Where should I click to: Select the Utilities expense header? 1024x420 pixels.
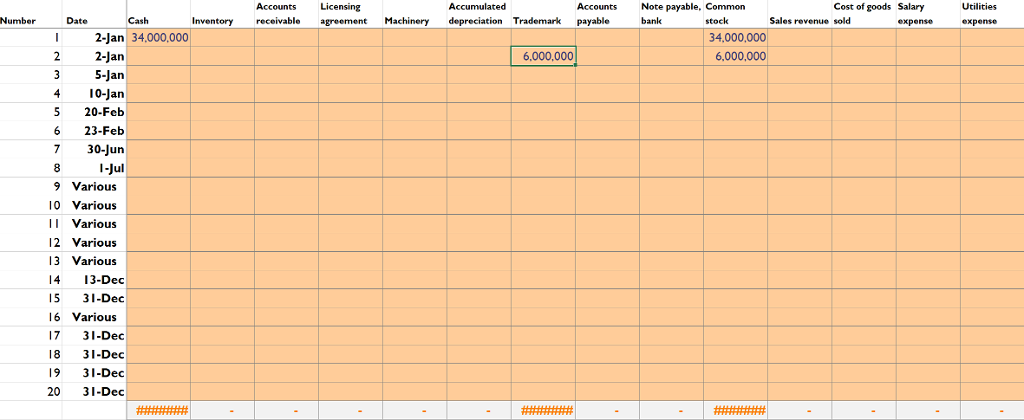(x=992, y=14)
